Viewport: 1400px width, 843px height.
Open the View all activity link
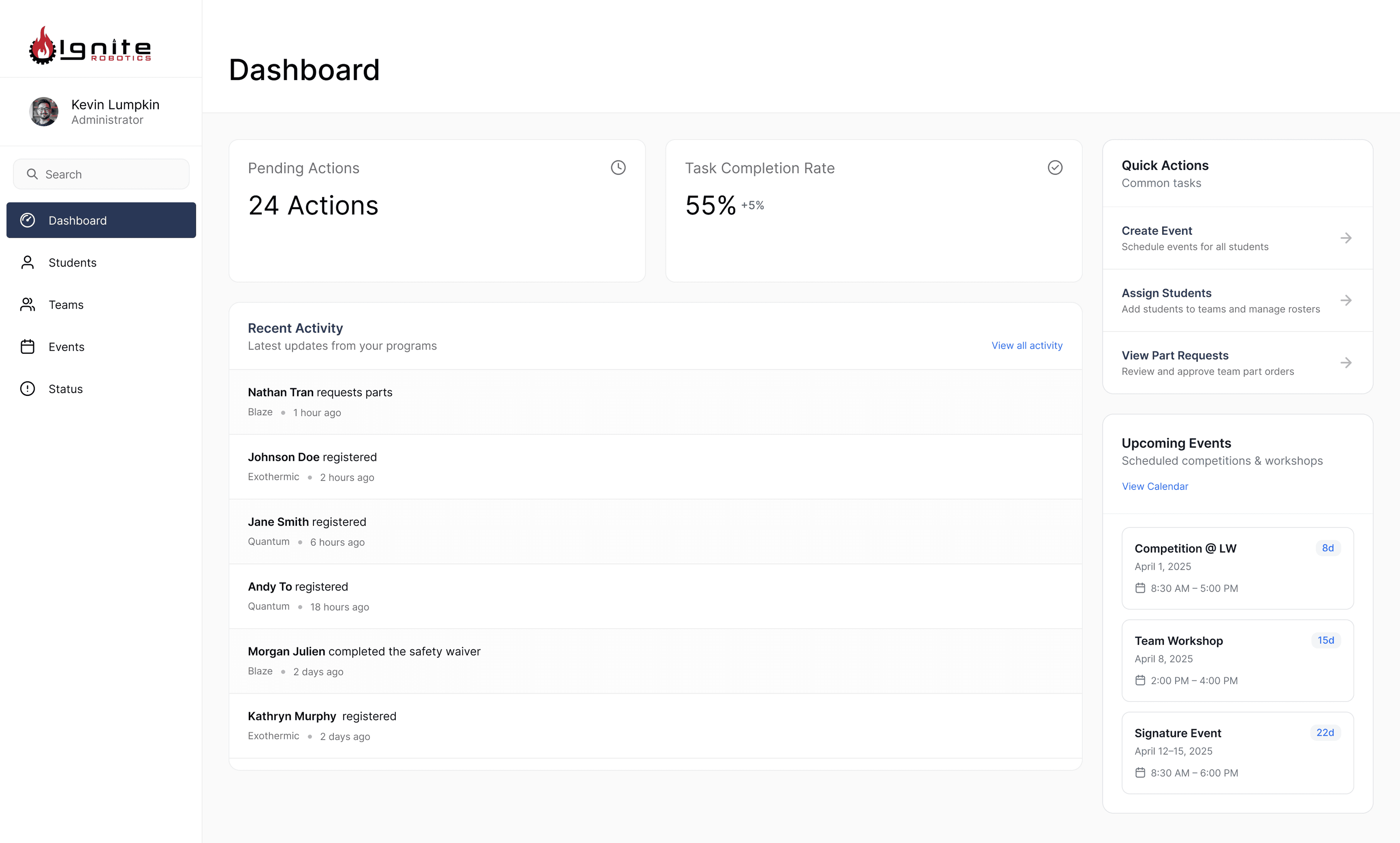(x=1026, y=345)
